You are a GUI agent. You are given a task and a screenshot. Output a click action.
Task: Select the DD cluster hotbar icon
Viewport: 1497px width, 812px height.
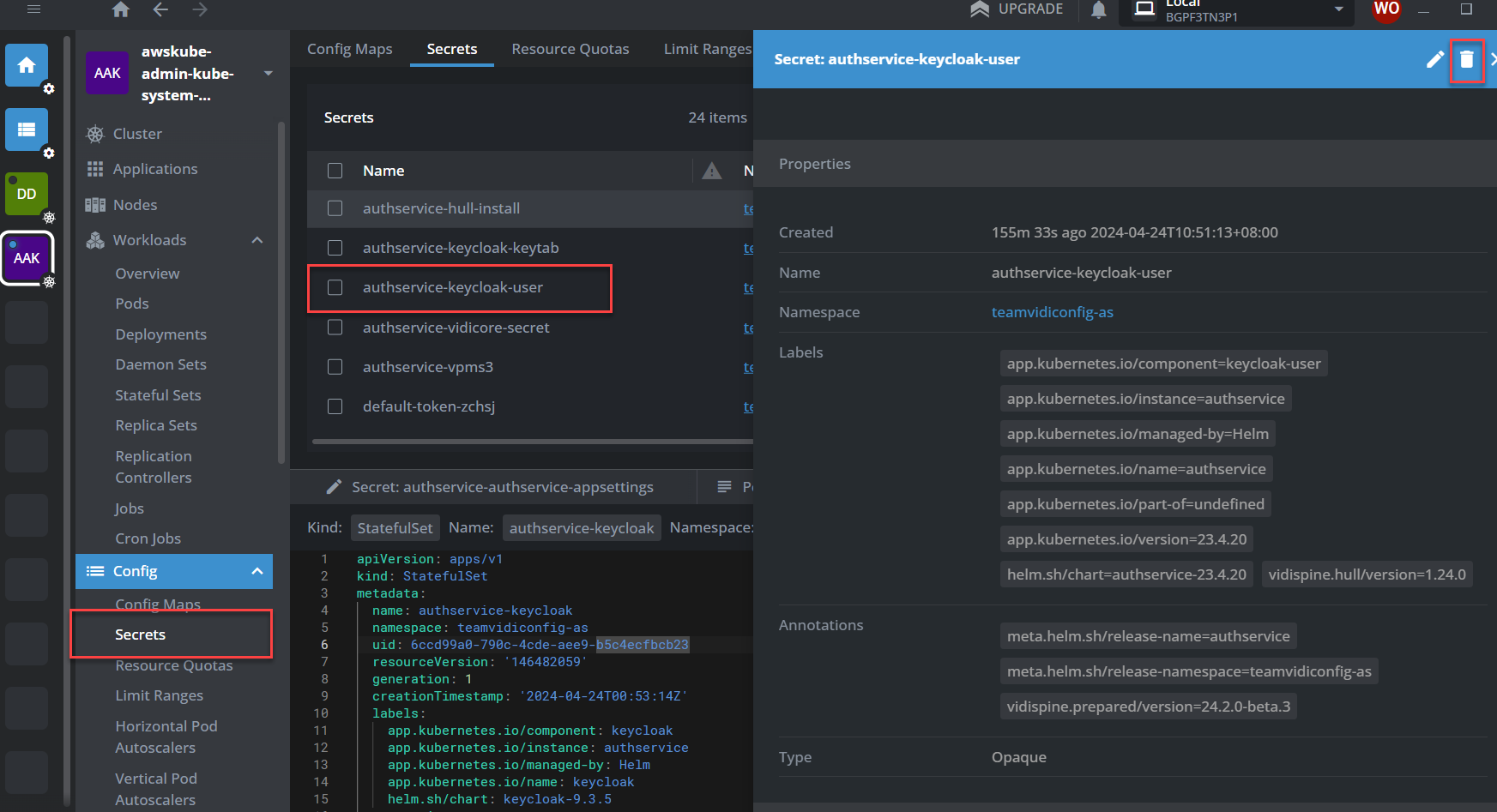tap(27, 194)
